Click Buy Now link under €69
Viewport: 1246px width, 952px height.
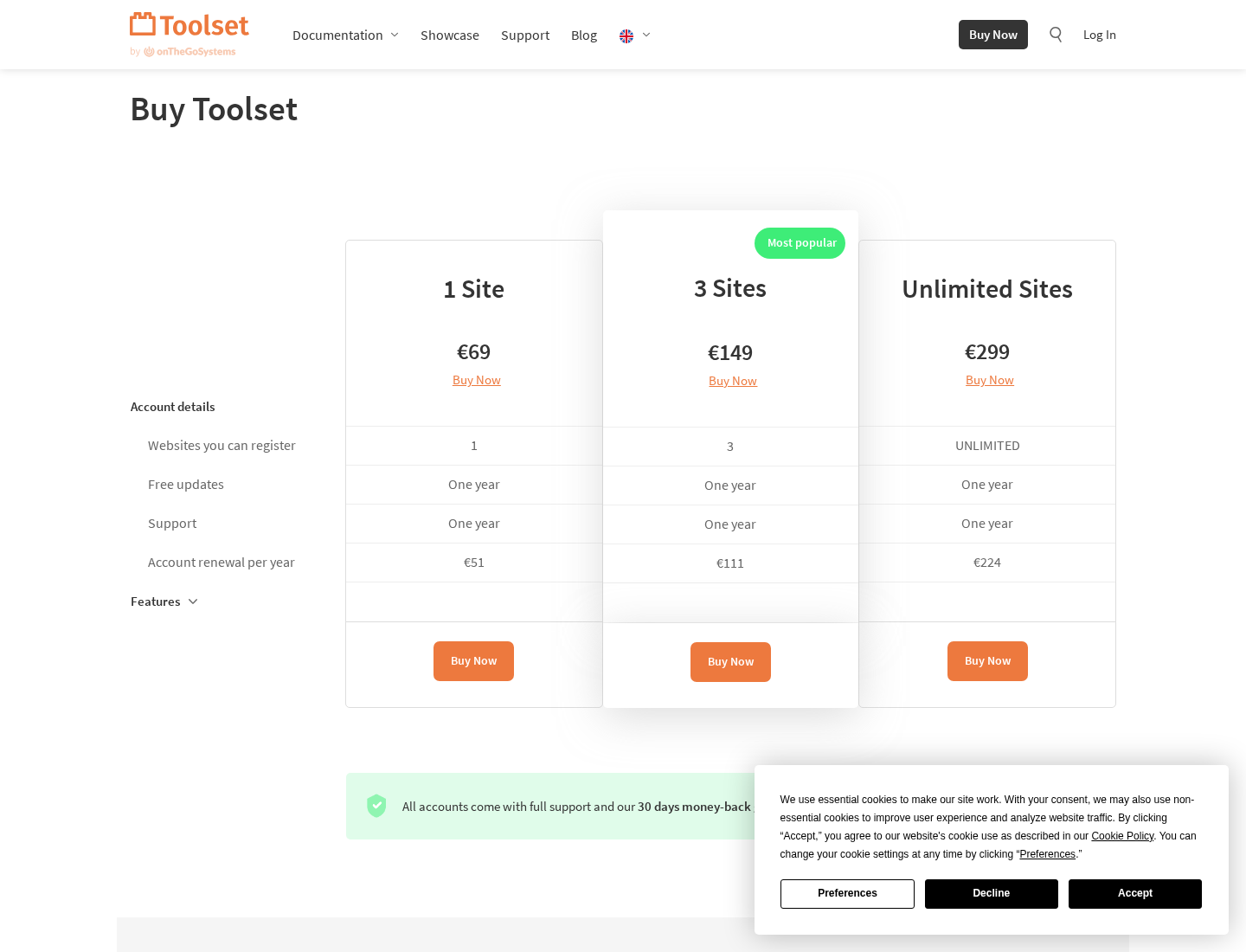[477, 380]
